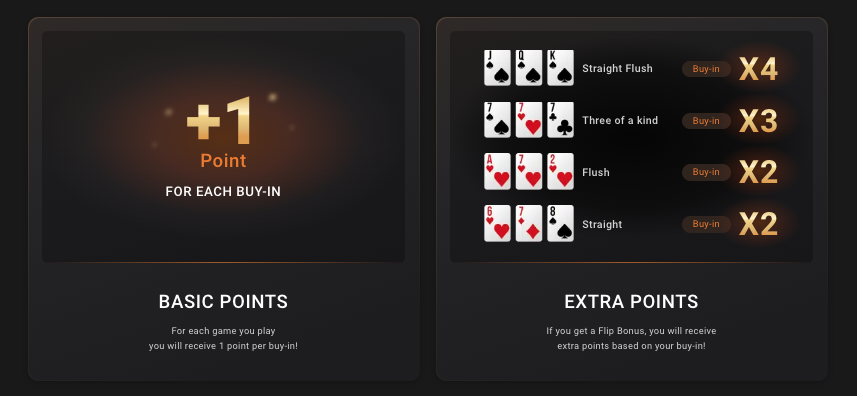This screenshot has width=857, height=396.
Task: Click the Buy-in badge for Three of a kind
Action: [x=706, y=121]
